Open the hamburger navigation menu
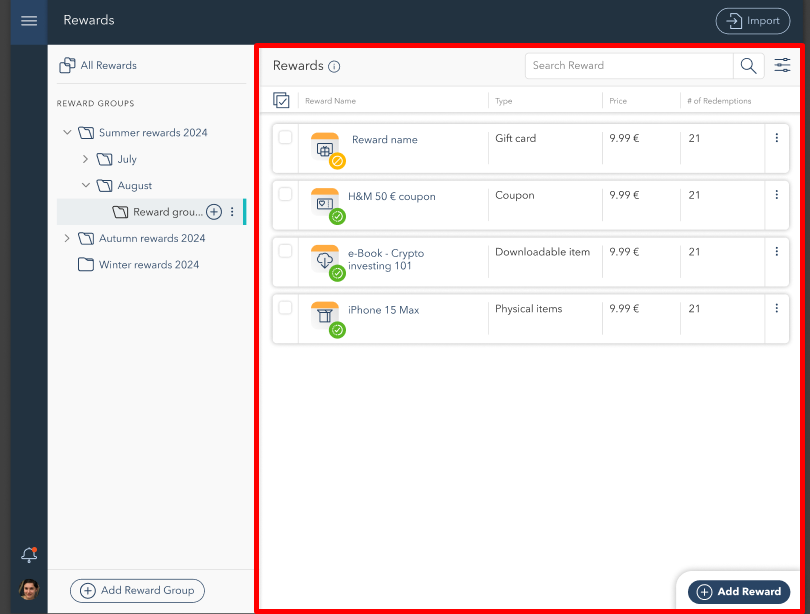 click(29, 21)
